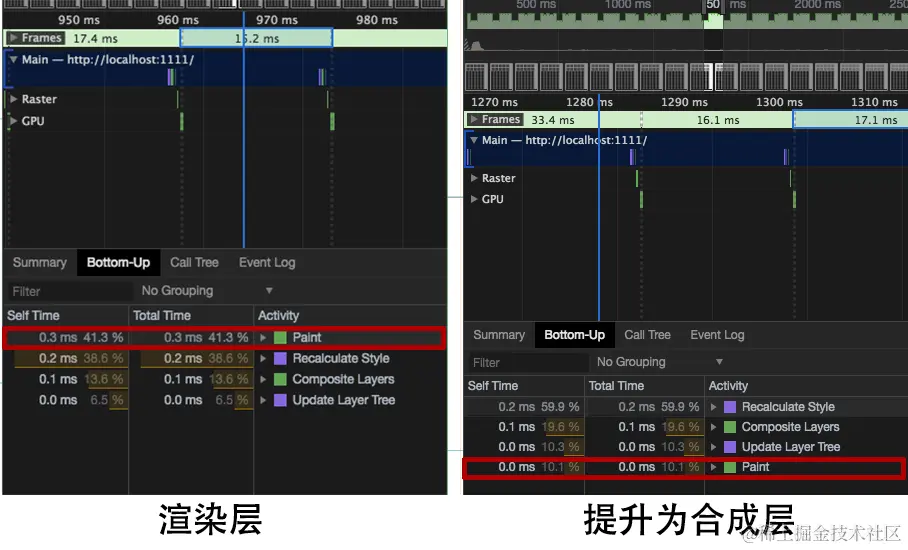The image size is (908, 550).
Task: Select the 16.2 ms frame in left panel
Action: pos(257,38)
